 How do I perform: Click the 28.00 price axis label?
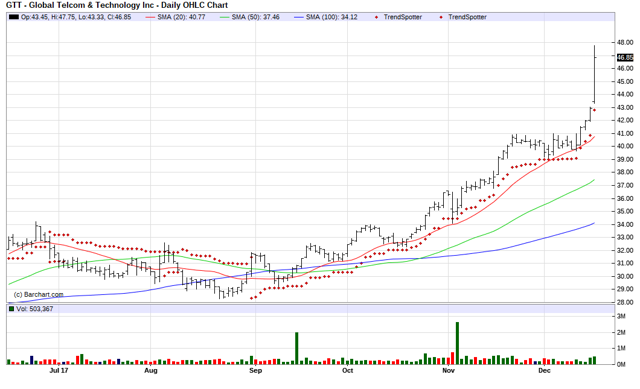[x=625, y=302]
